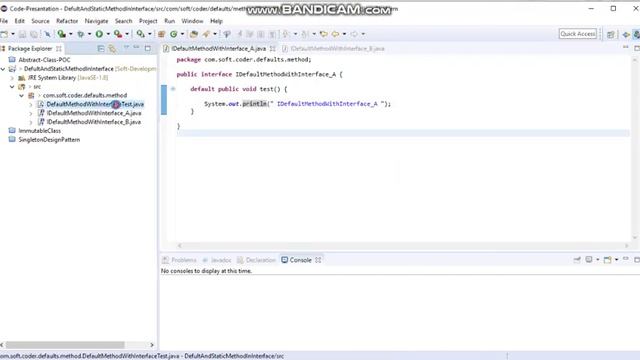Image resolution: width=640 pixels, height=360 pixels.
Task: Click the New file toolbar icon
Action: (4, 34)
